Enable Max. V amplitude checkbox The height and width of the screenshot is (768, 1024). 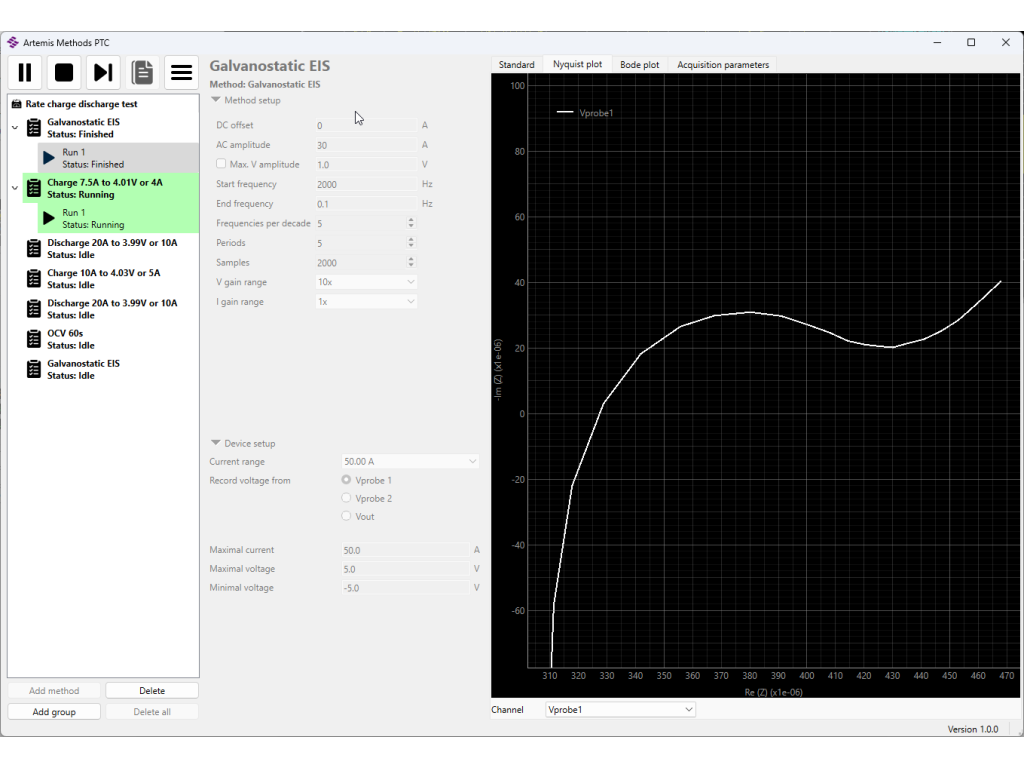coord(221,164)
